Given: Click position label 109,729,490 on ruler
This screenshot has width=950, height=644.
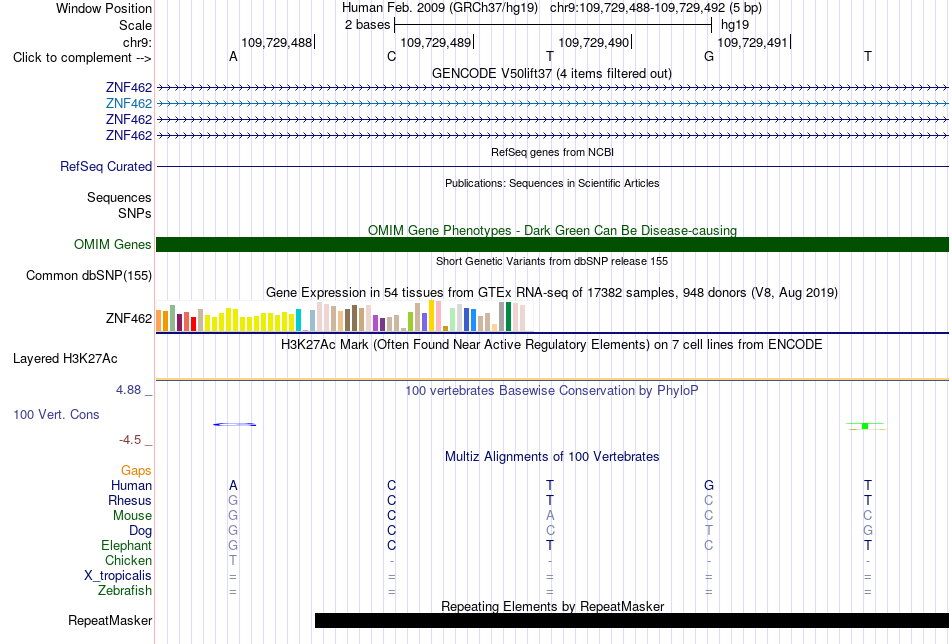Looking at the screenshot, I should click(594, 42).
